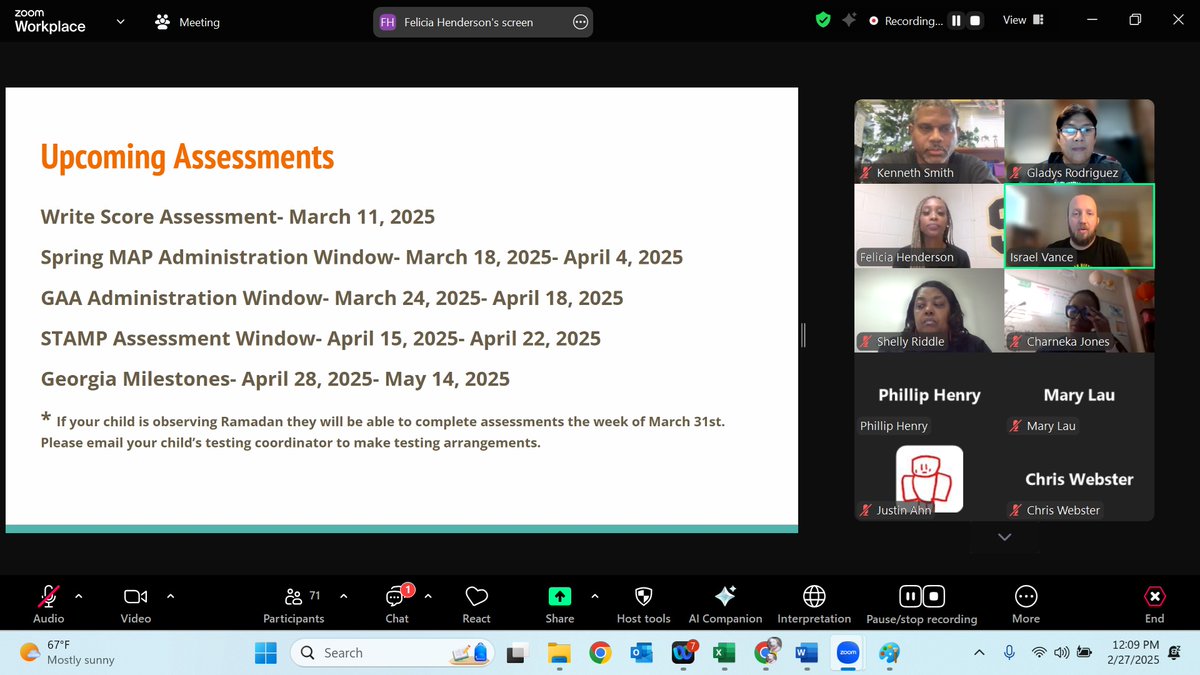
Task: Click the Upcoming Assessments slide heading
Action: coord(187,157)
